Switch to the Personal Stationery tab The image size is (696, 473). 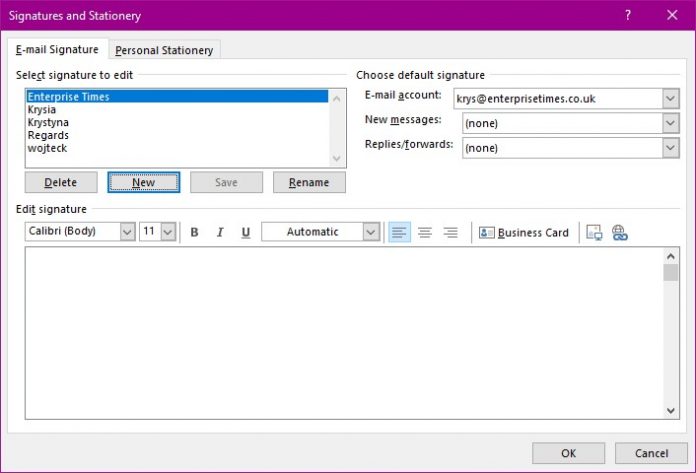pos(164,50)
